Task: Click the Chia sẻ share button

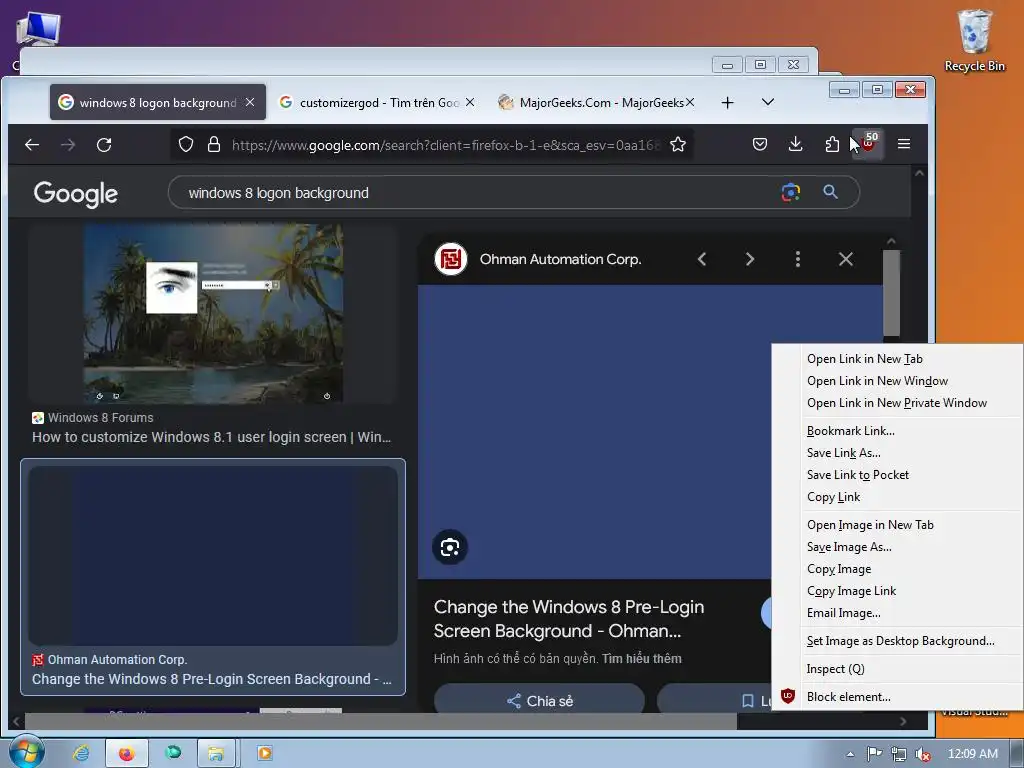Action: coord(539,701)
